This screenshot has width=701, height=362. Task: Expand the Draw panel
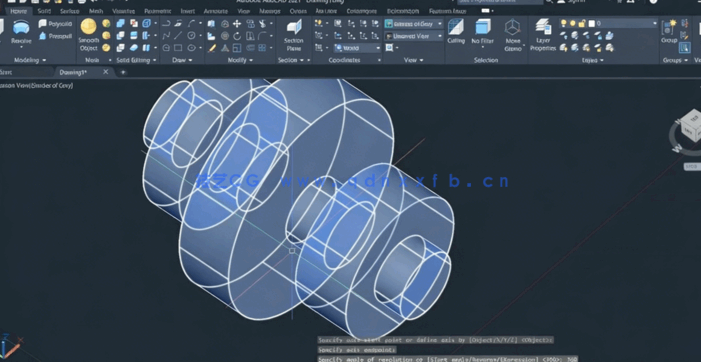182,60
